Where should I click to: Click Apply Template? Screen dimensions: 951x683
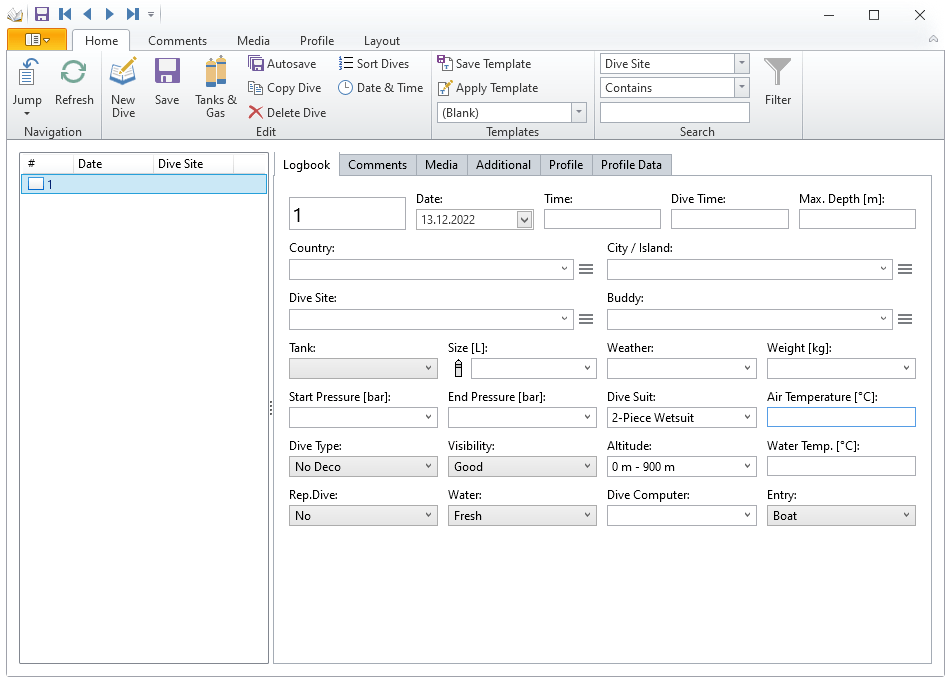point(488,88)
